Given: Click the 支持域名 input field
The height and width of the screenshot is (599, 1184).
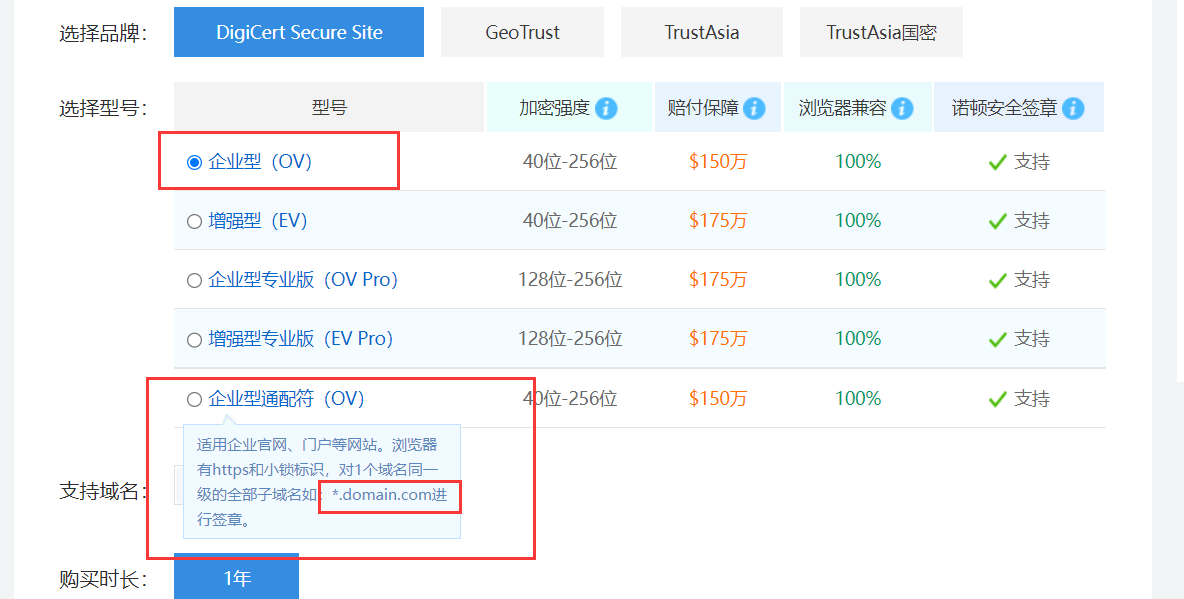Looking at the screenshot, I should click(x=178, y=485).
